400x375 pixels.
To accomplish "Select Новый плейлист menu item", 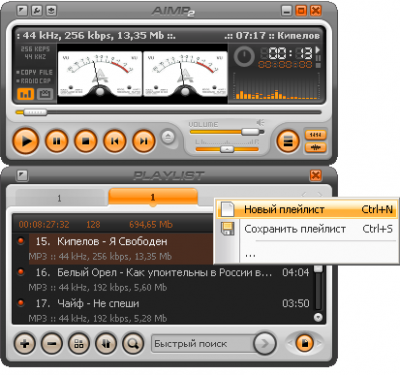I will [x=307, y=209].
